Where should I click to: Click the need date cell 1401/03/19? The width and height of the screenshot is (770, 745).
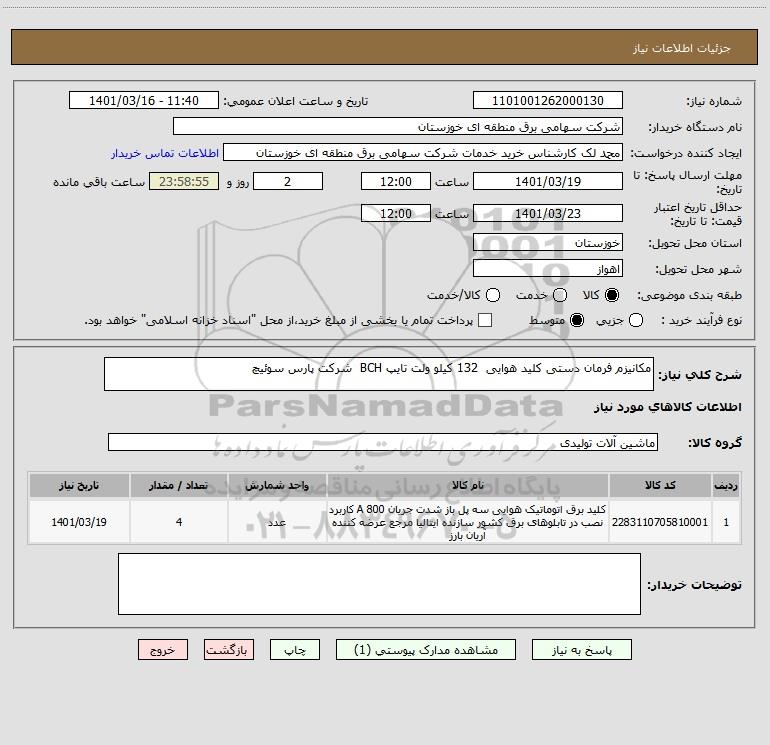coord(79,522)
